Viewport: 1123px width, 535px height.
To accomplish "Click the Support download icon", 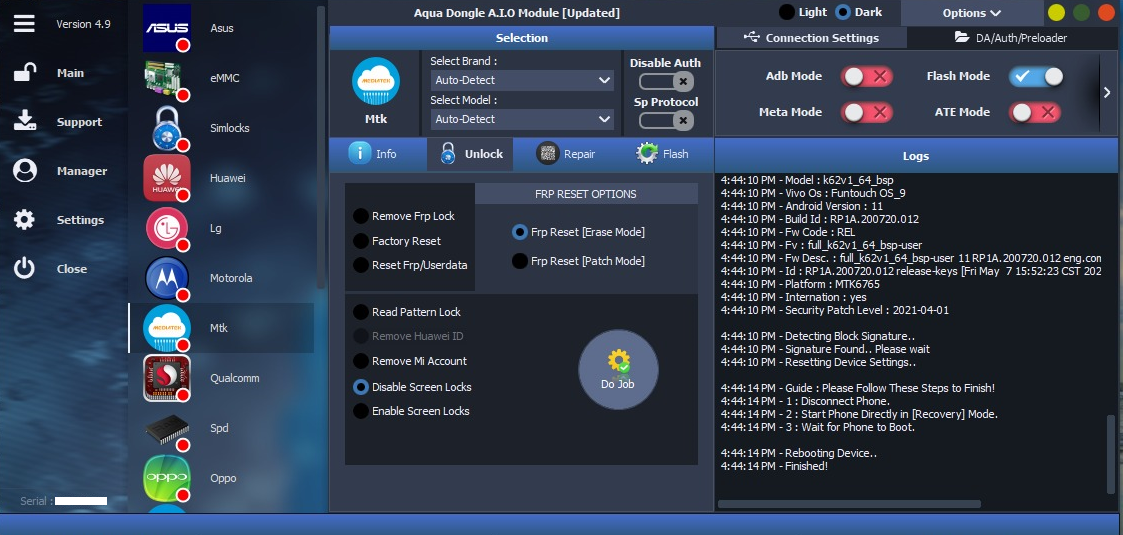I will pos(25,121).
